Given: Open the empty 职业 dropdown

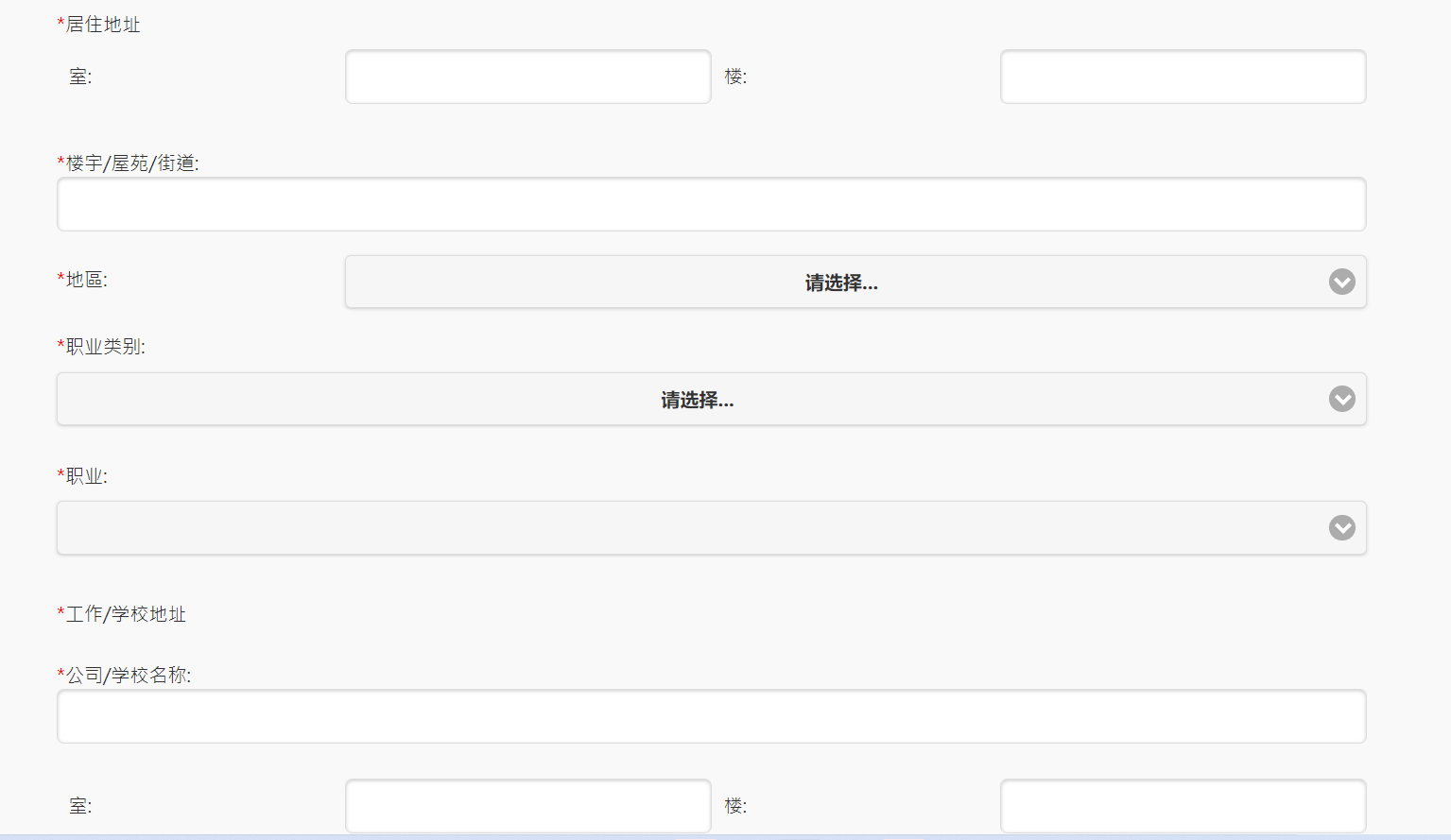Looking at the screenshot, I should coord(697,527).
